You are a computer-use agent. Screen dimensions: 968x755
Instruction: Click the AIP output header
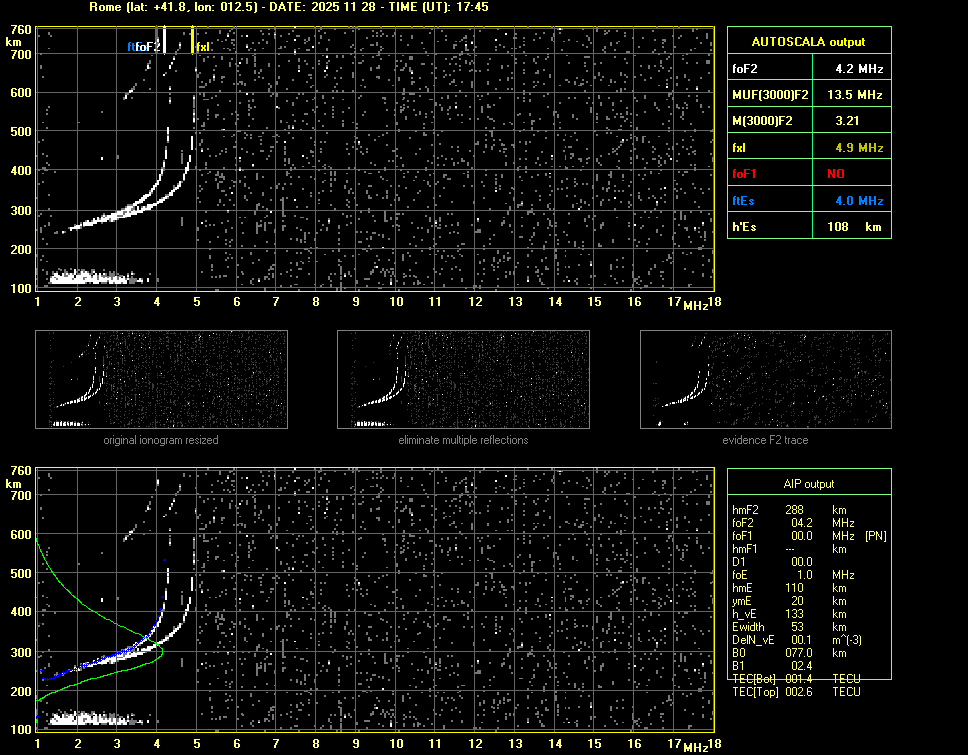click(x=808, y=484)
